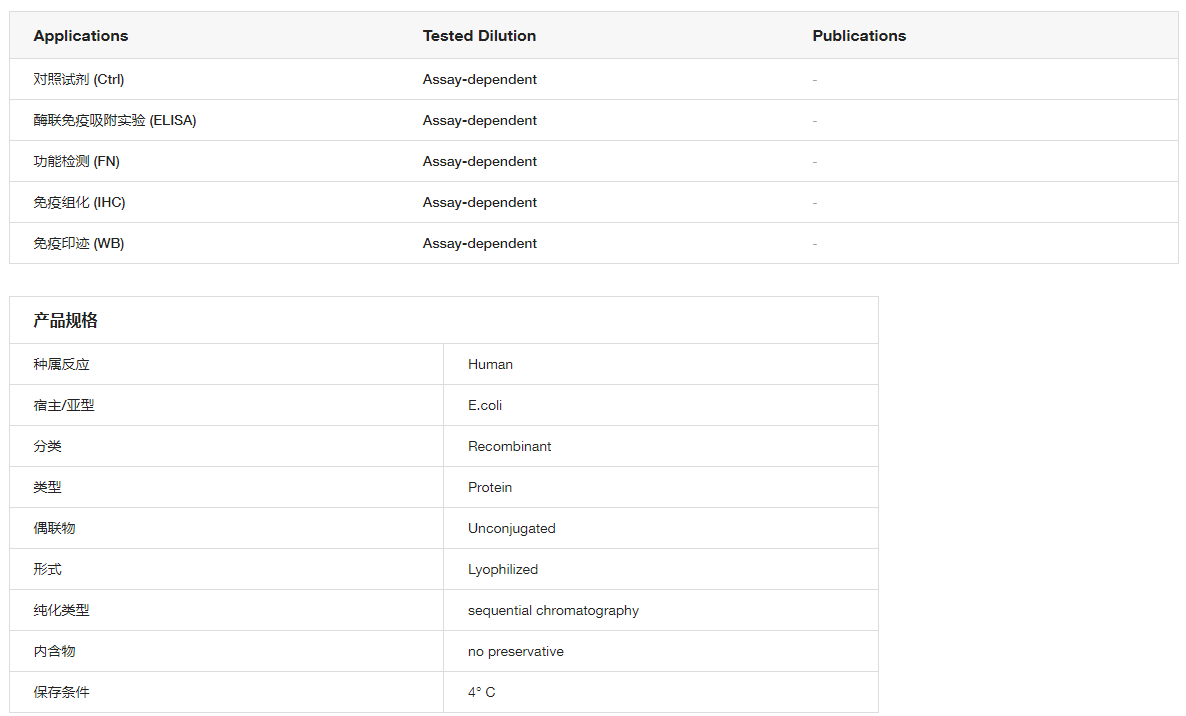Click the E.coli host value
1186x716 pixels.
485,405
